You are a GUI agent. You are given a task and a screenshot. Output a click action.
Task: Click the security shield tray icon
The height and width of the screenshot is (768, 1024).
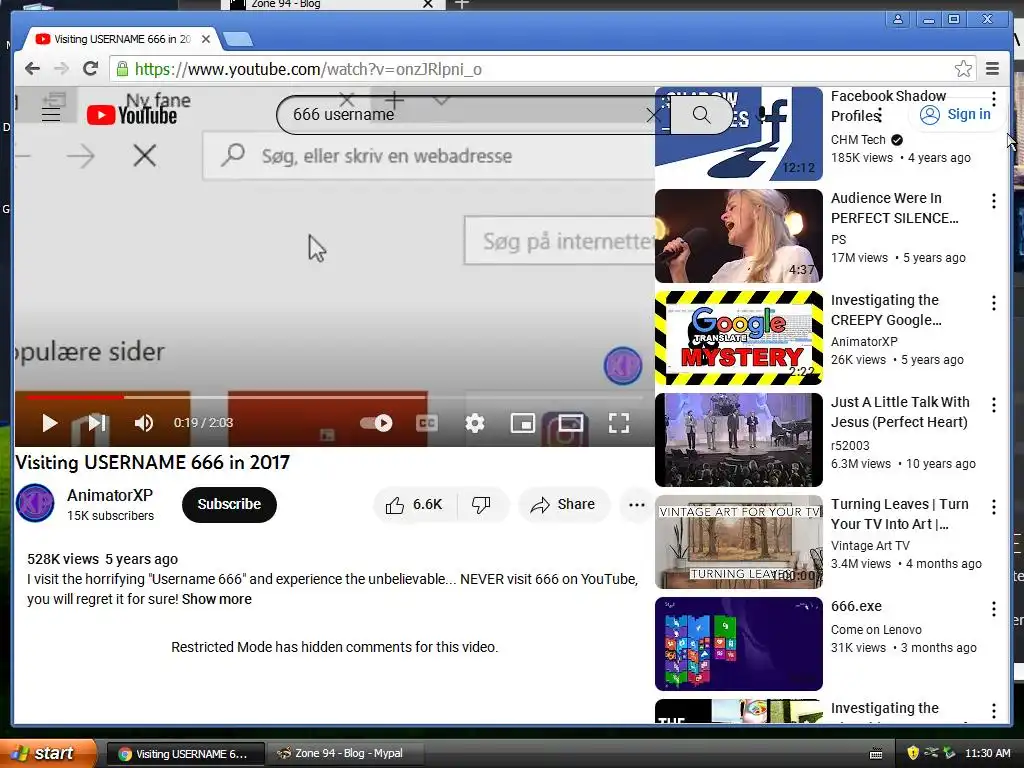(912, 753)
